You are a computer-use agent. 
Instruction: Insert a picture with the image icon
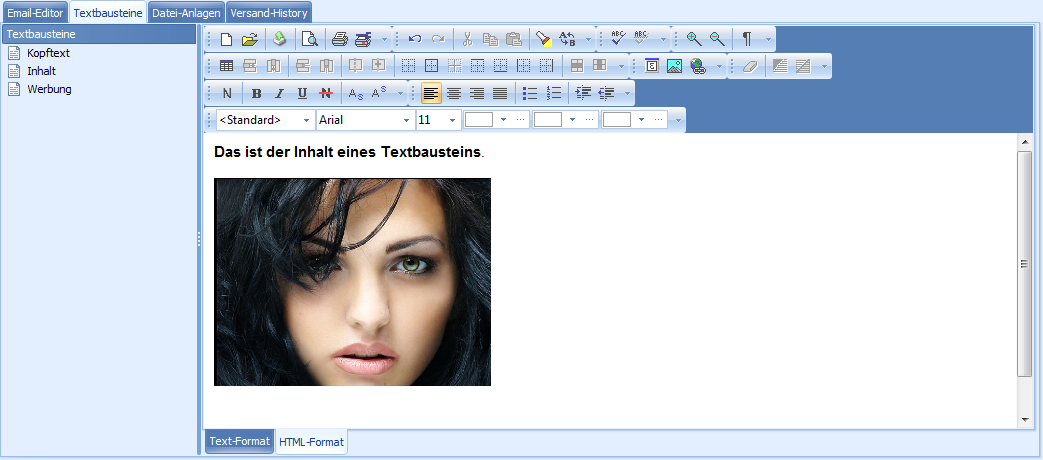[674, 66]
